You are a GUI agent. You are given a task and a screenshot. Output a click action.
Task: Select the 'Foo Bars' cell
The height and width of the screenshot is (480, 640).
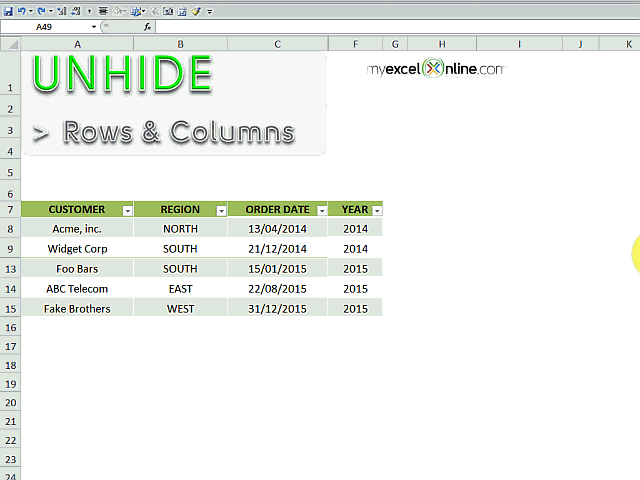(77, 269)
